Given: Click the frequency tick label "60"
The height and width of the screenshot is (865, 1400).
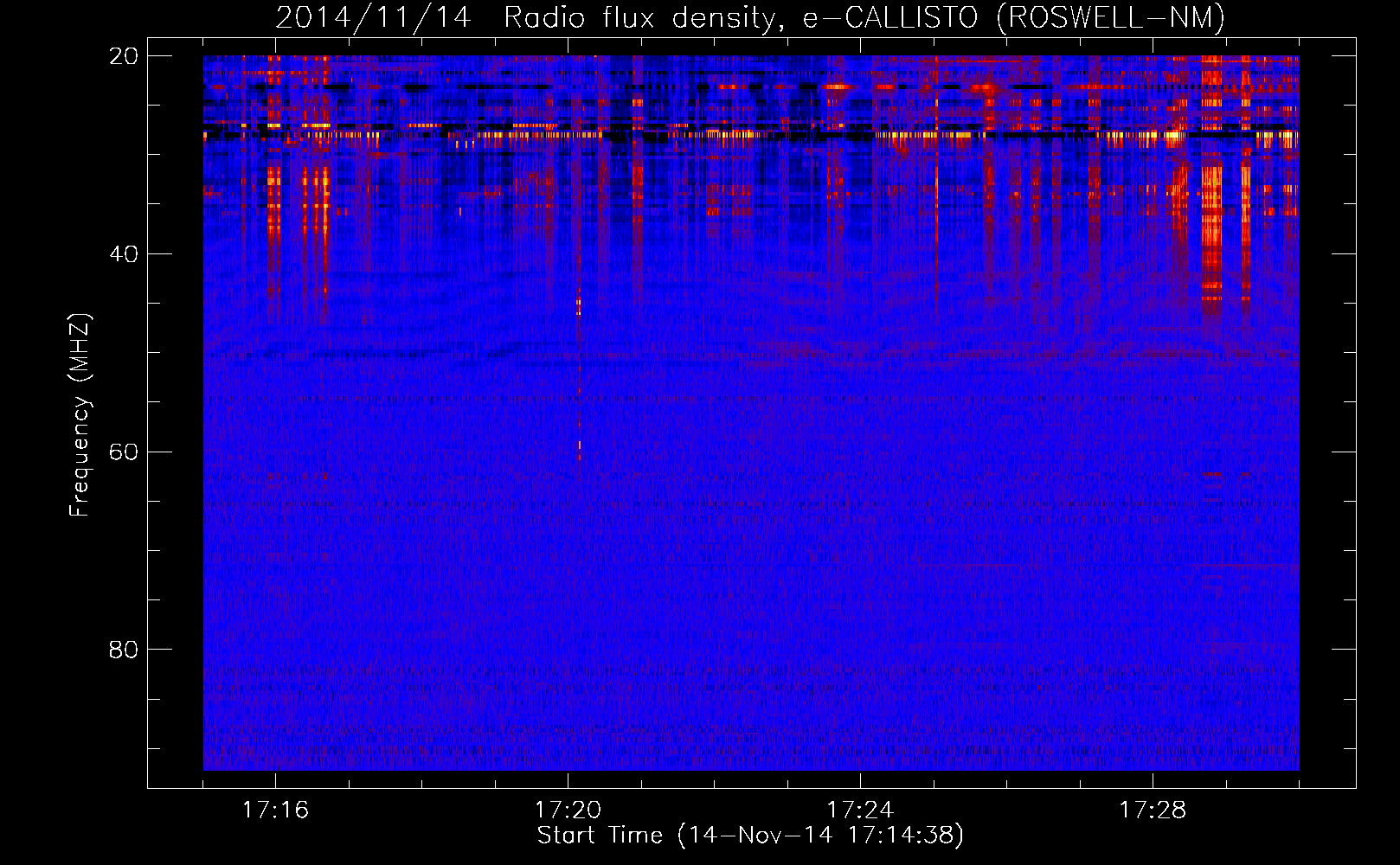Looking at the screenshot, I should coord(124,452).
